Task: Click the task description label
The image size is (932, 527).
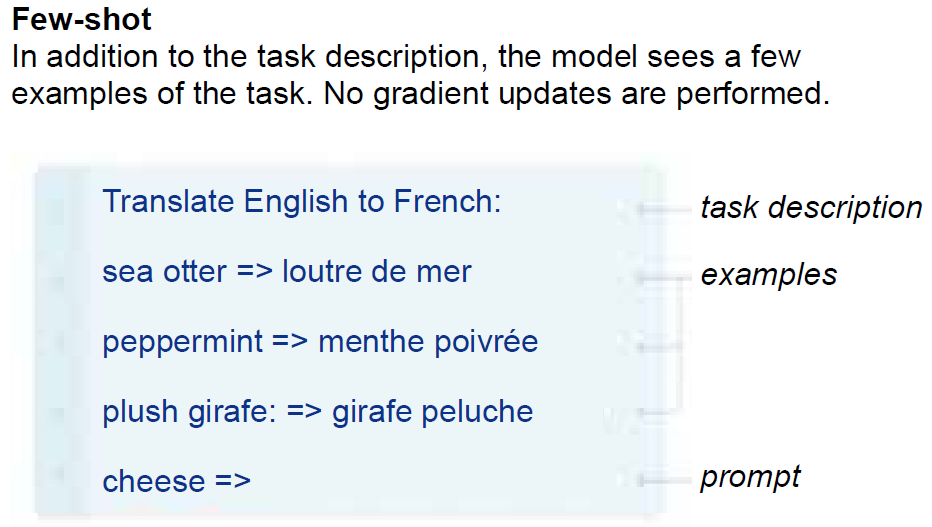Action: pos(811,208)
